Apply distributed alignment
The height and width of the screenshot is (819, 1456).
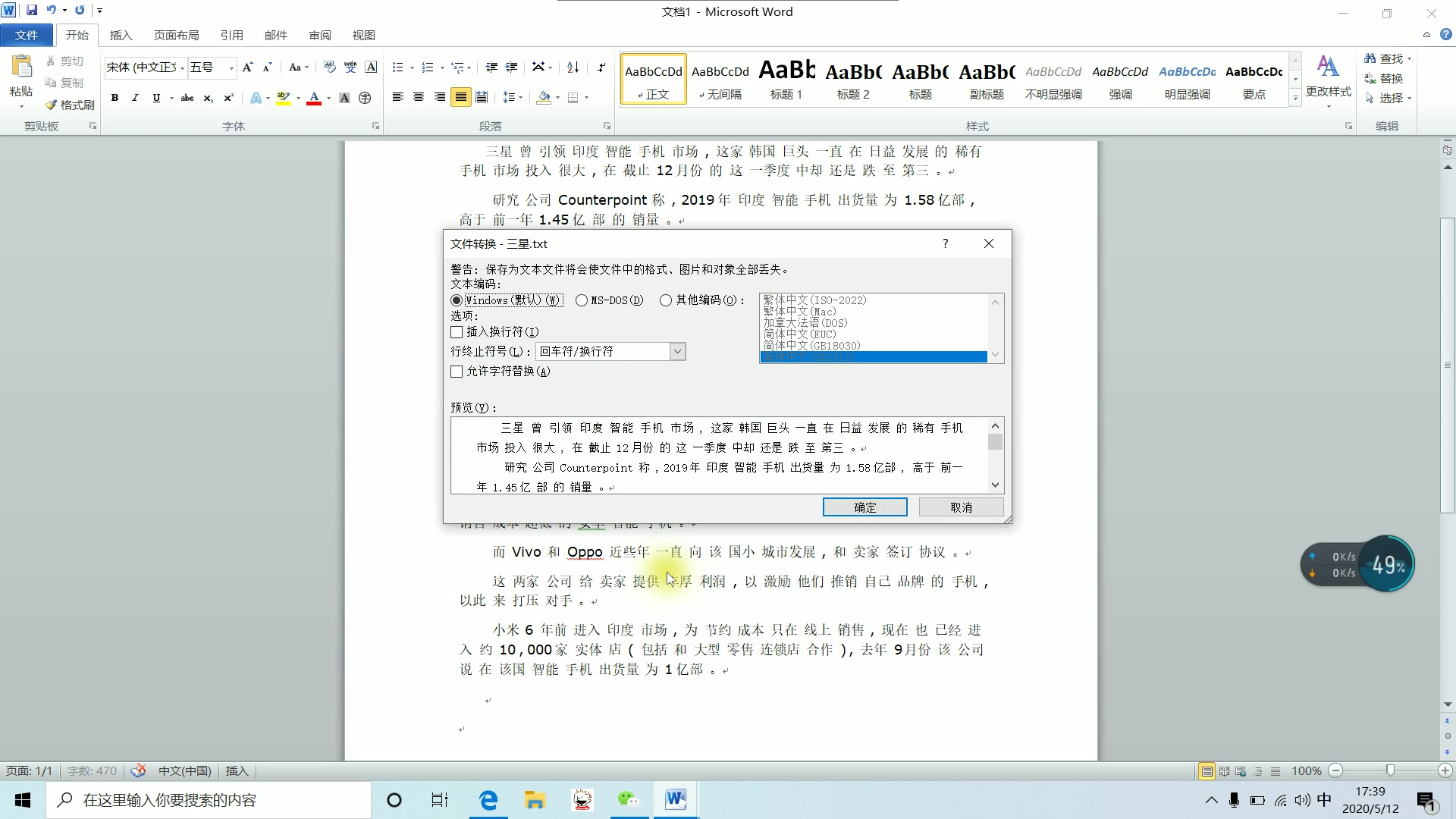[x=481, y=97]
